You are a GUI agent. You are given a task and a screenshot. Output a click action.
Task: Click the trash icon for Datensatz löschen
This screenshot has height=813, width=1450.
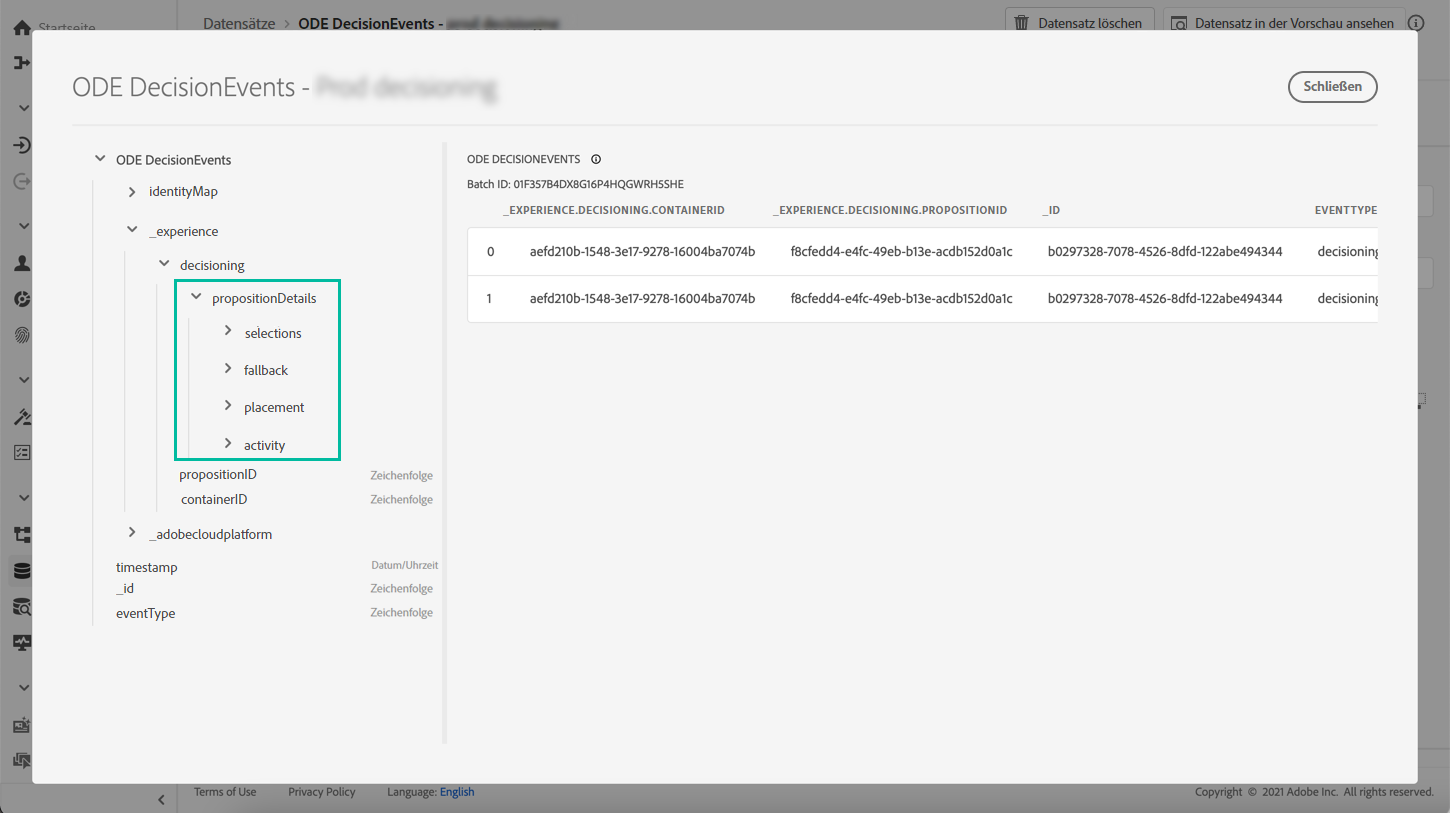pyautogui.click(x=1021, y=23)
